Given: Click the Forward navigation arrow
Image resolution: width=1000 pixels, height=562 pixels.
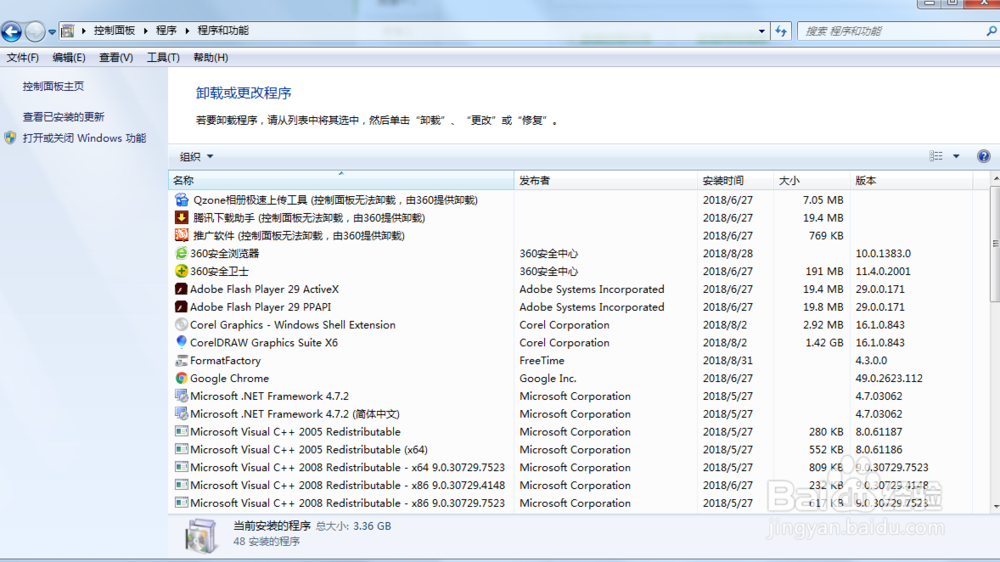Looking at the screenshot, I should point(35,31).
